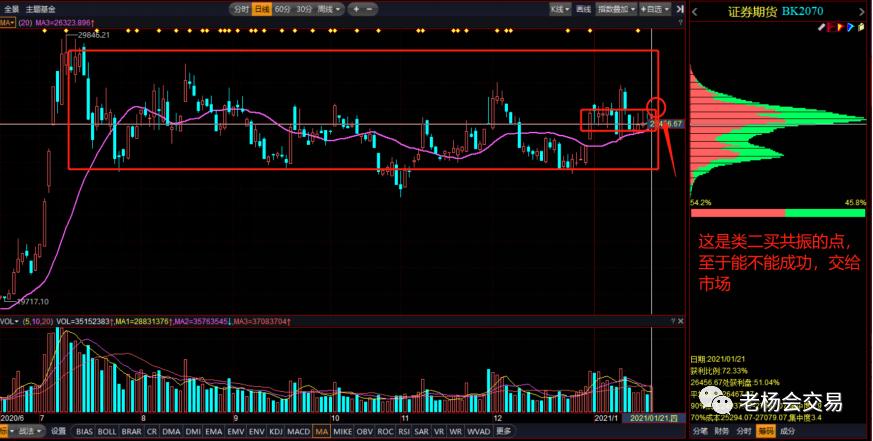The width and height of the screenshot is (873, 441).
Task: Click the red flag marker icon
Action: pos(831,27)
